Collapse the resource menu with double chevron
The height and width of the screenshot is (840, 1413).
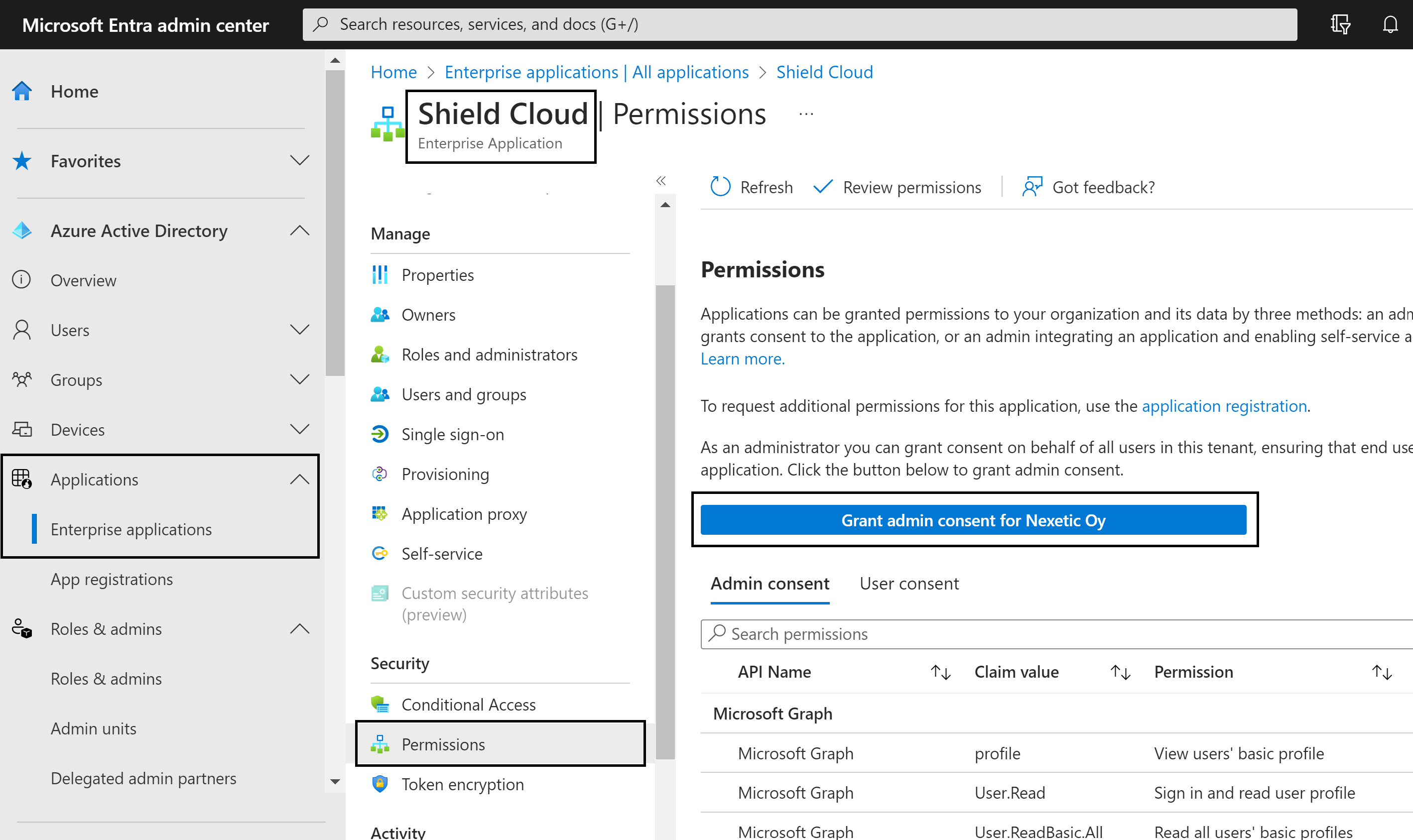[660, 181]
